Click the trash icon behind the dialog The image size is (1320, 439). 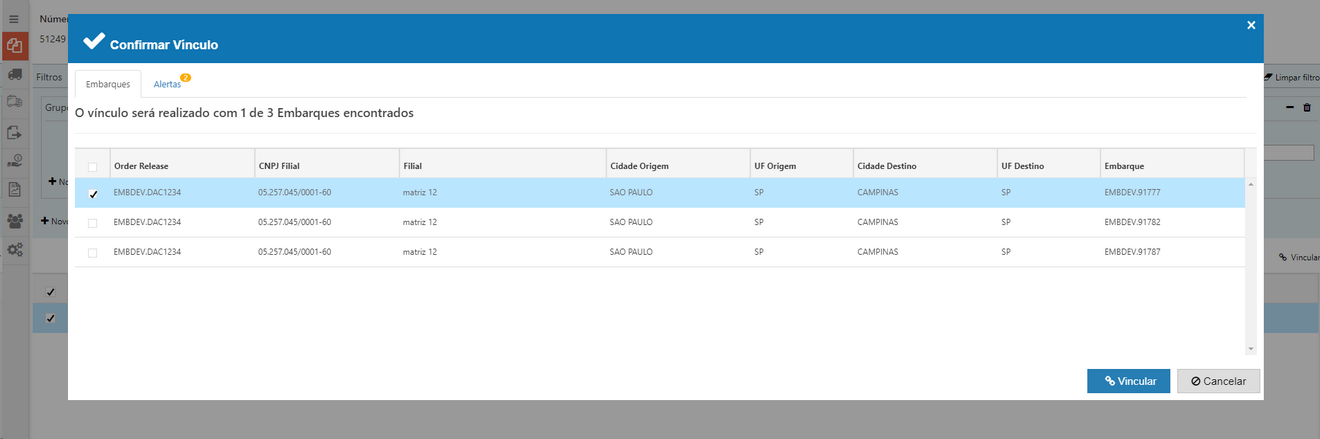click(1306, 107)
